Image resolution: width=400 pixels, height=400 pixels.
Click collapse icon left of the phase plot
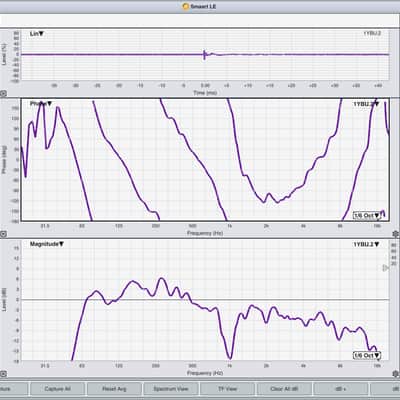point(3,234)
